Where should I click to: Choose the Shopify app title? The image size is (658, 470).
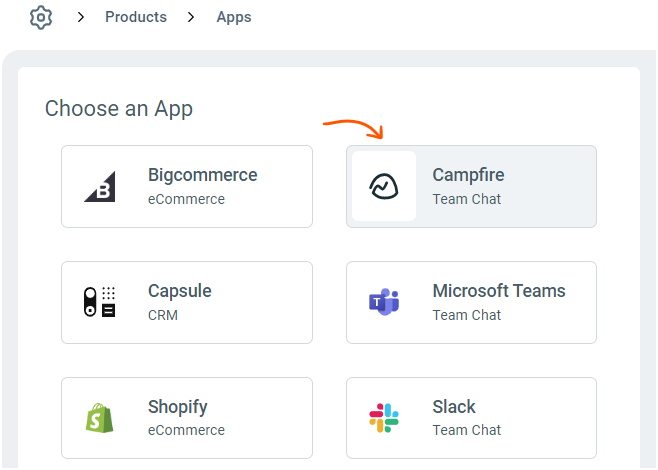(x=178, y=407)
